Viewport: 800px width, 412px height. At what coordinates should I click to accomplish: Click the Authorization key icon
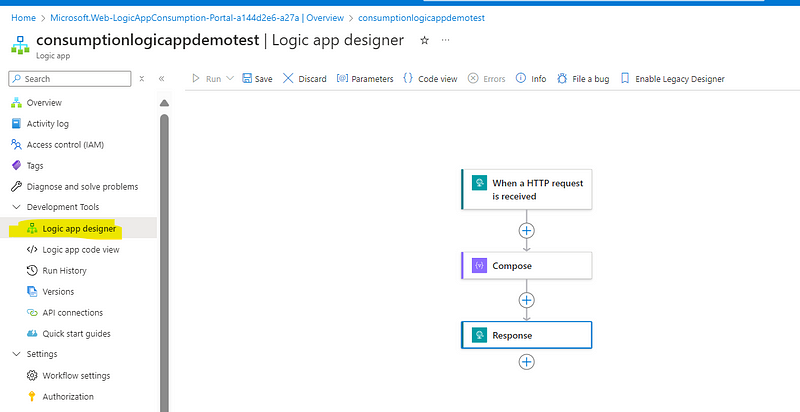point(32,396)
